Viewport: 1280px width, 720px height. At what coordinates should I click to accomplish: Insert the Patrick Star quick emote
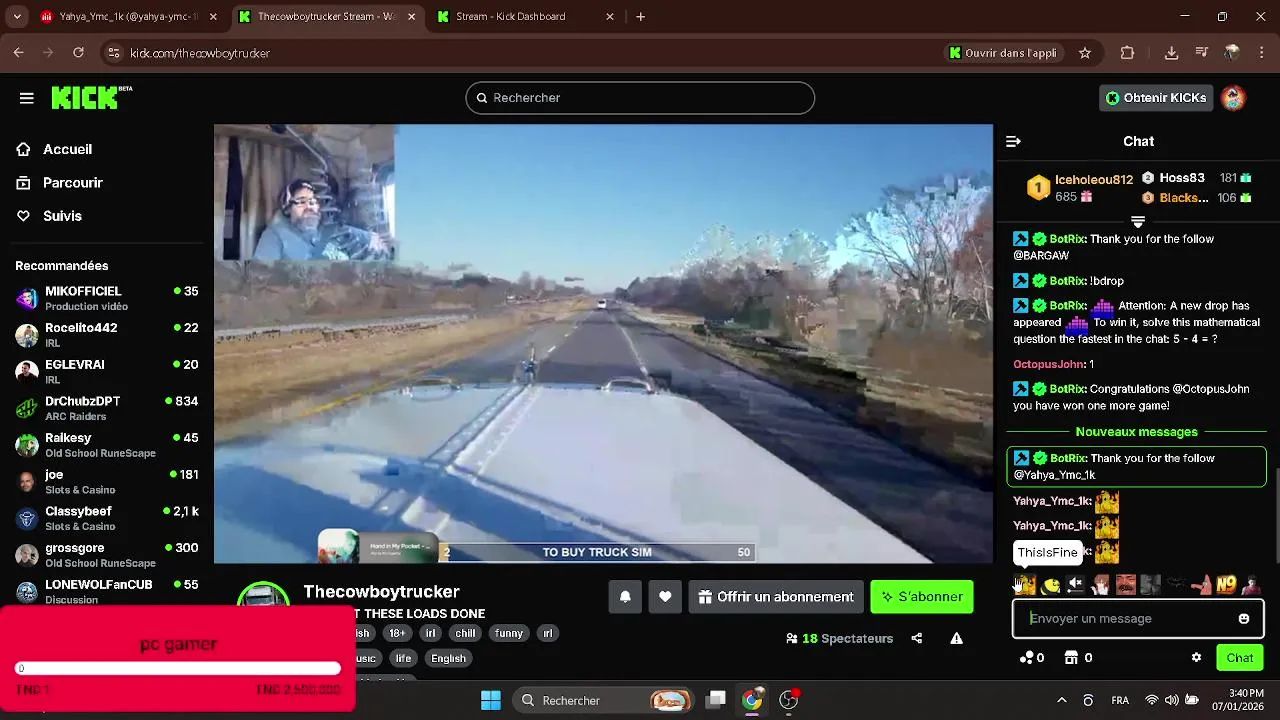pyautogui.click(x=1201, y=585)
